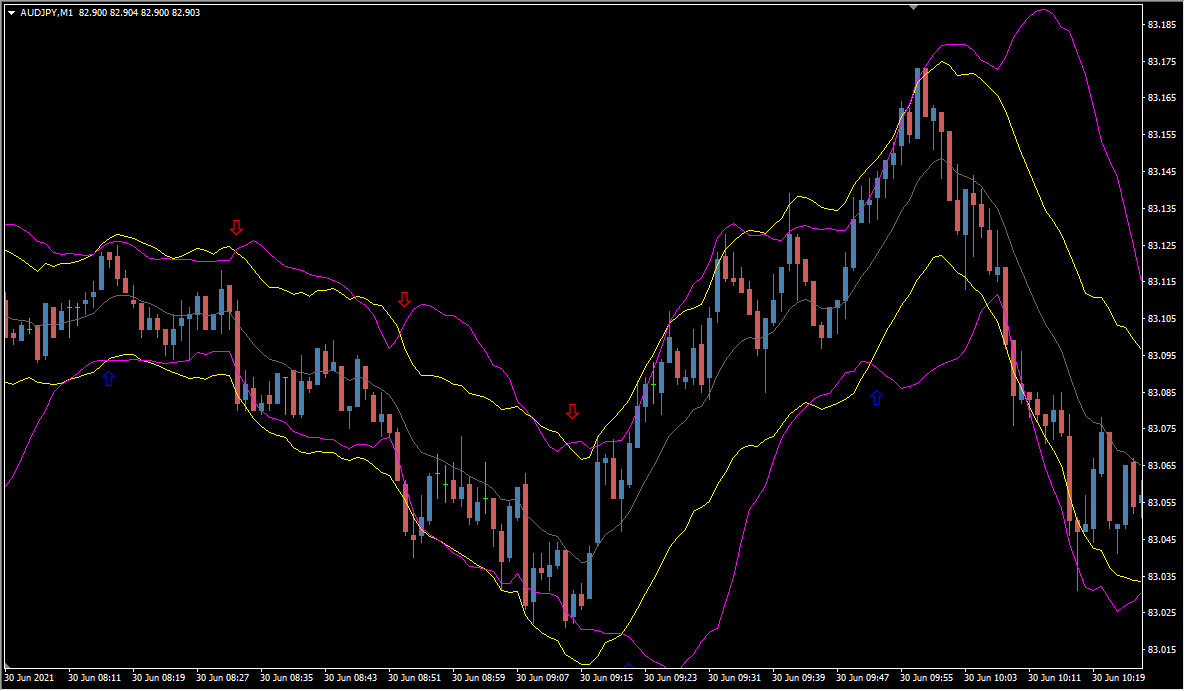Image resolution: width=1185 pixels, height=691 pixels.
Task: Click the AUDJPY,M1 symbol title
Action: 47,13
